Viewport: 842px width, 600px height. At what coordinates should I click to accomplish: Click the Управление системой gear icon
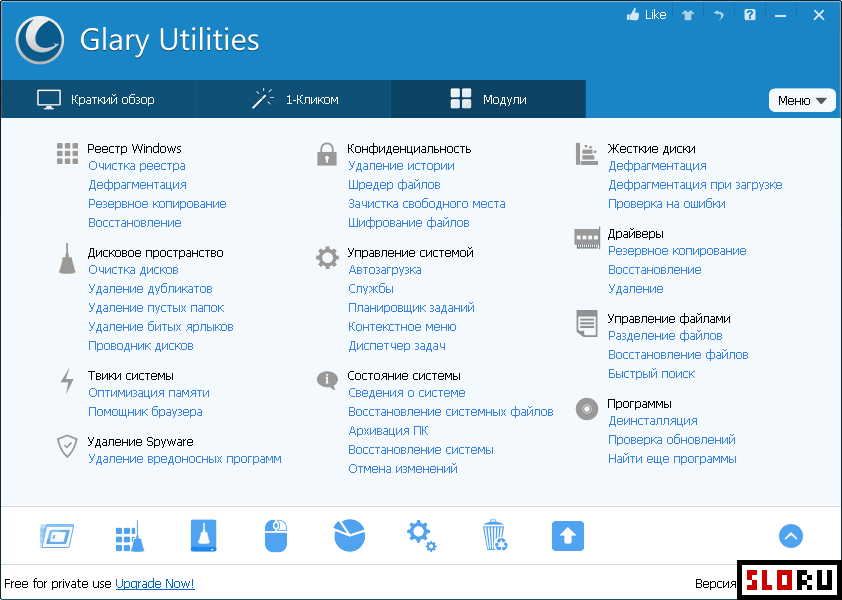pyautogui.click(x=327, y=258)
